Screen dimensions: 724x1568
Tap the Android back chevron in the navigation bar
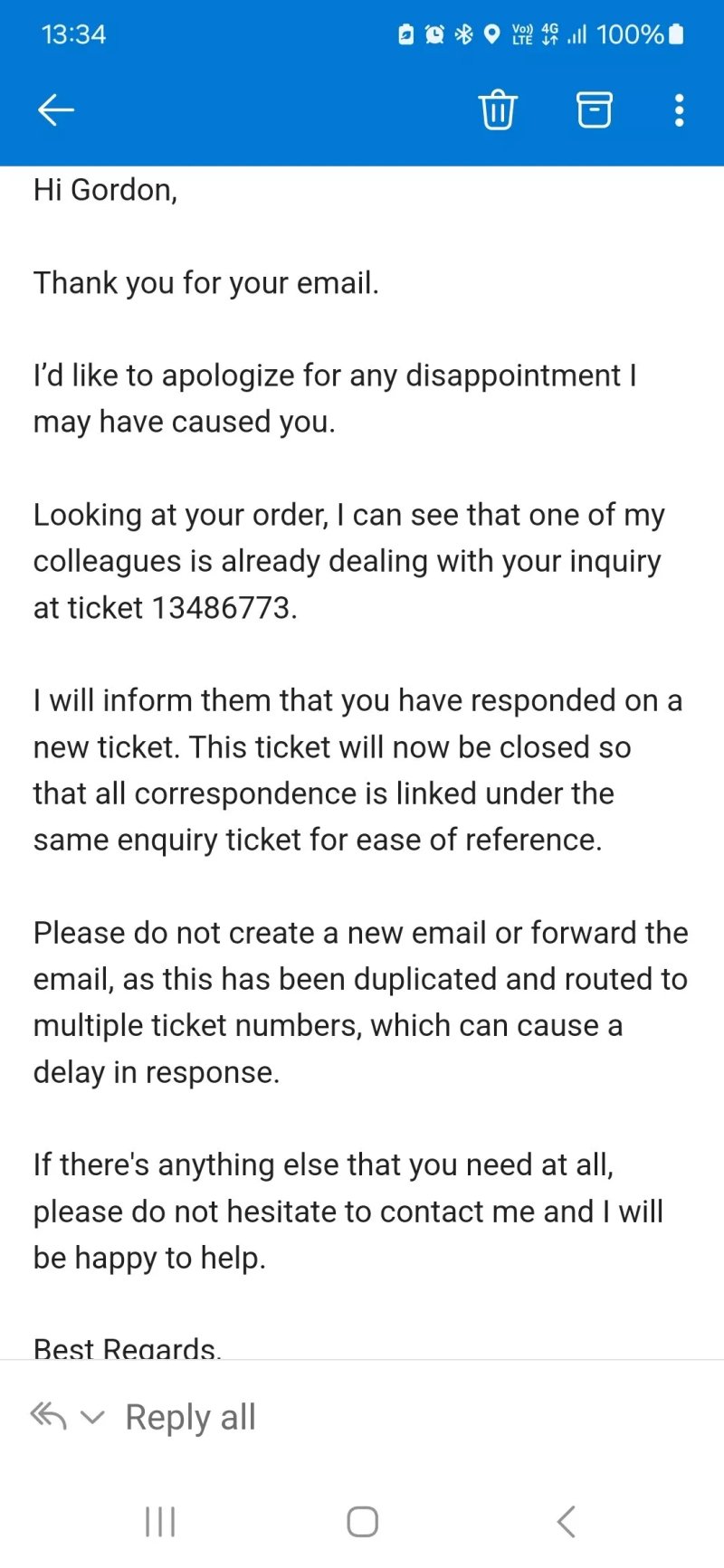point(566,1522)
